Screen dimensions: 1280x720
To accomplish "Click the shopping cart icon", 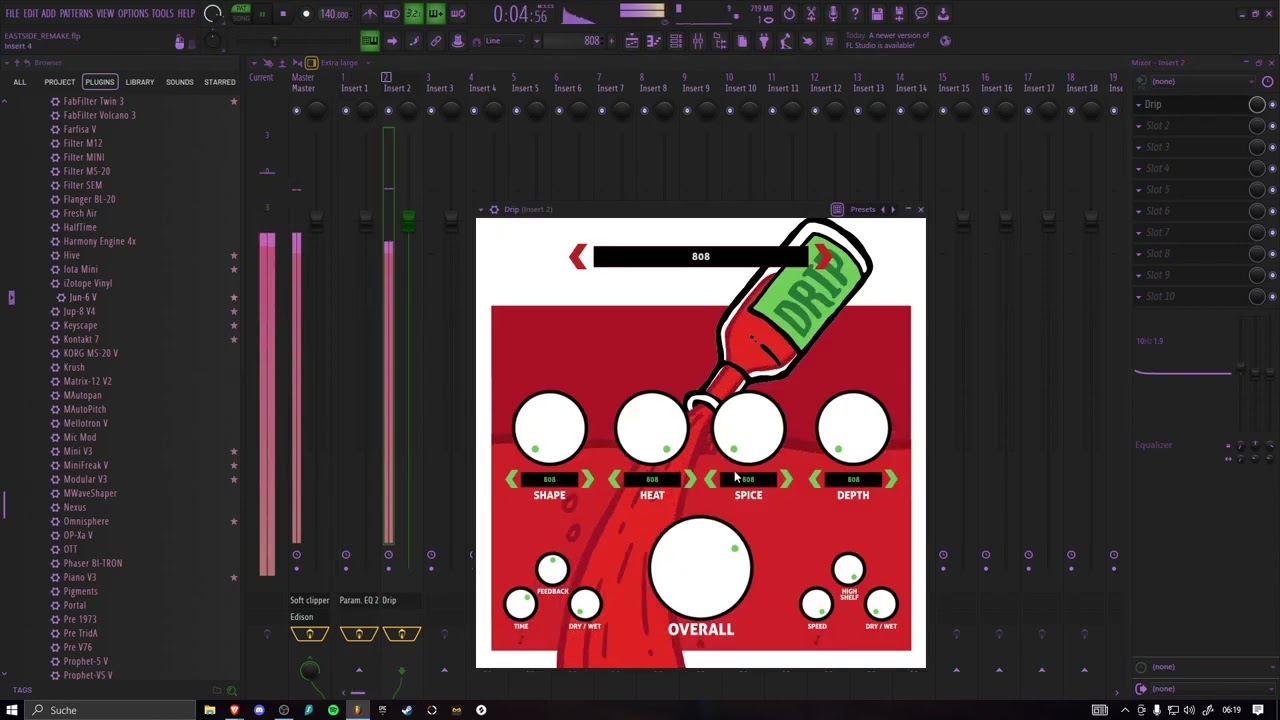I will pos(830,41).
